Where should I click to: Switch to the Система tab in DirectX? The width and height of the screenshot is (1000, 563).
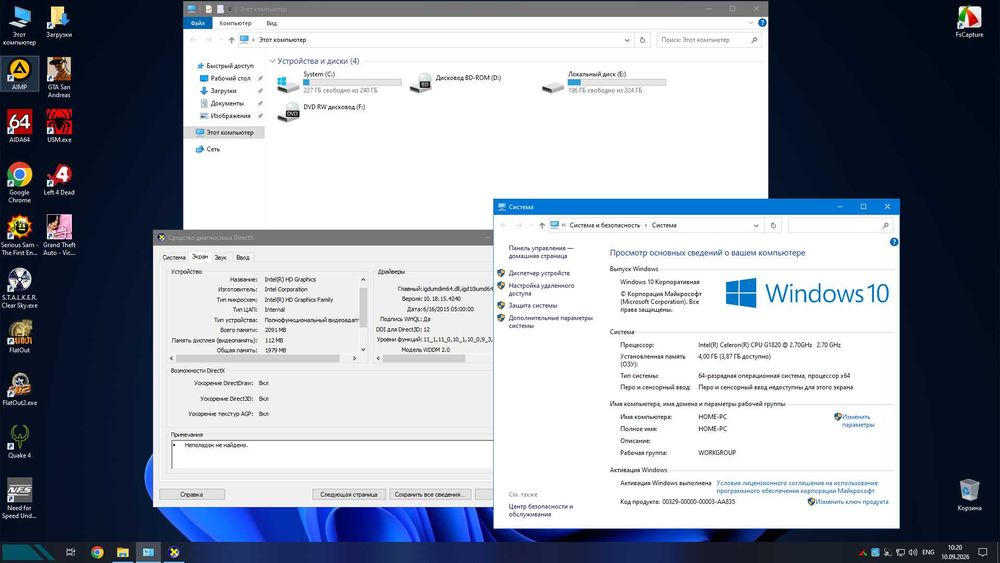(173, 258)
